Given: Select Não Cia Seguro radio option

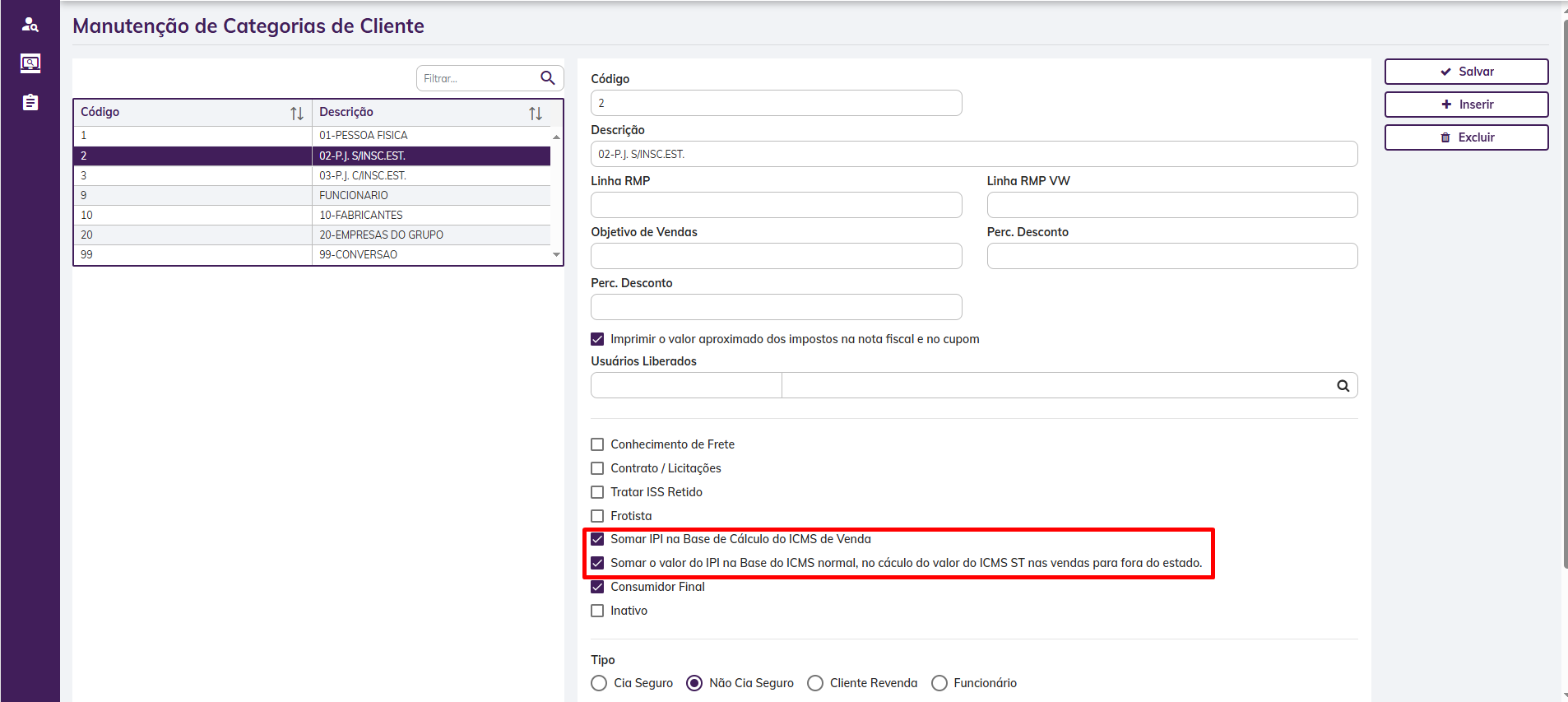Looking at the screenshot, I should click(694, 683).
